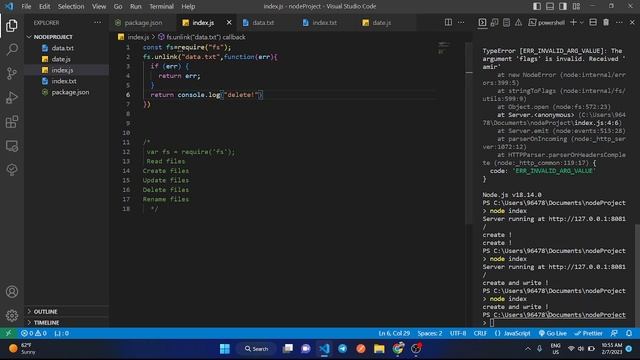This screenshot has width=640, height=360.
Task: Click the Prettier status button
Action: 588,333
